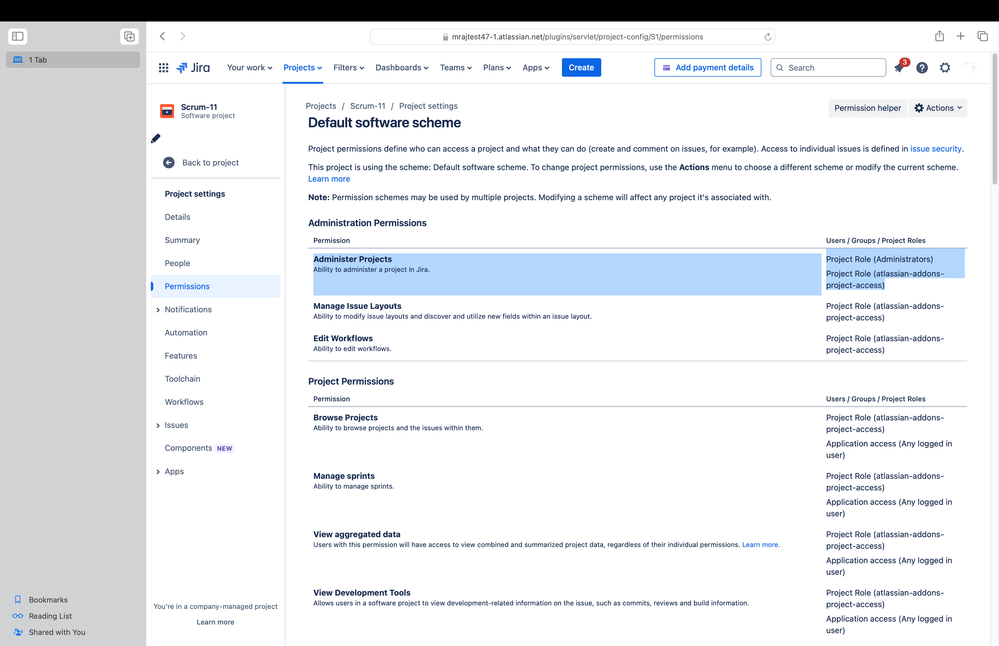Reload the page with refresh icon
This screenshot has height=646, width=999.
(x=768, y=37)
